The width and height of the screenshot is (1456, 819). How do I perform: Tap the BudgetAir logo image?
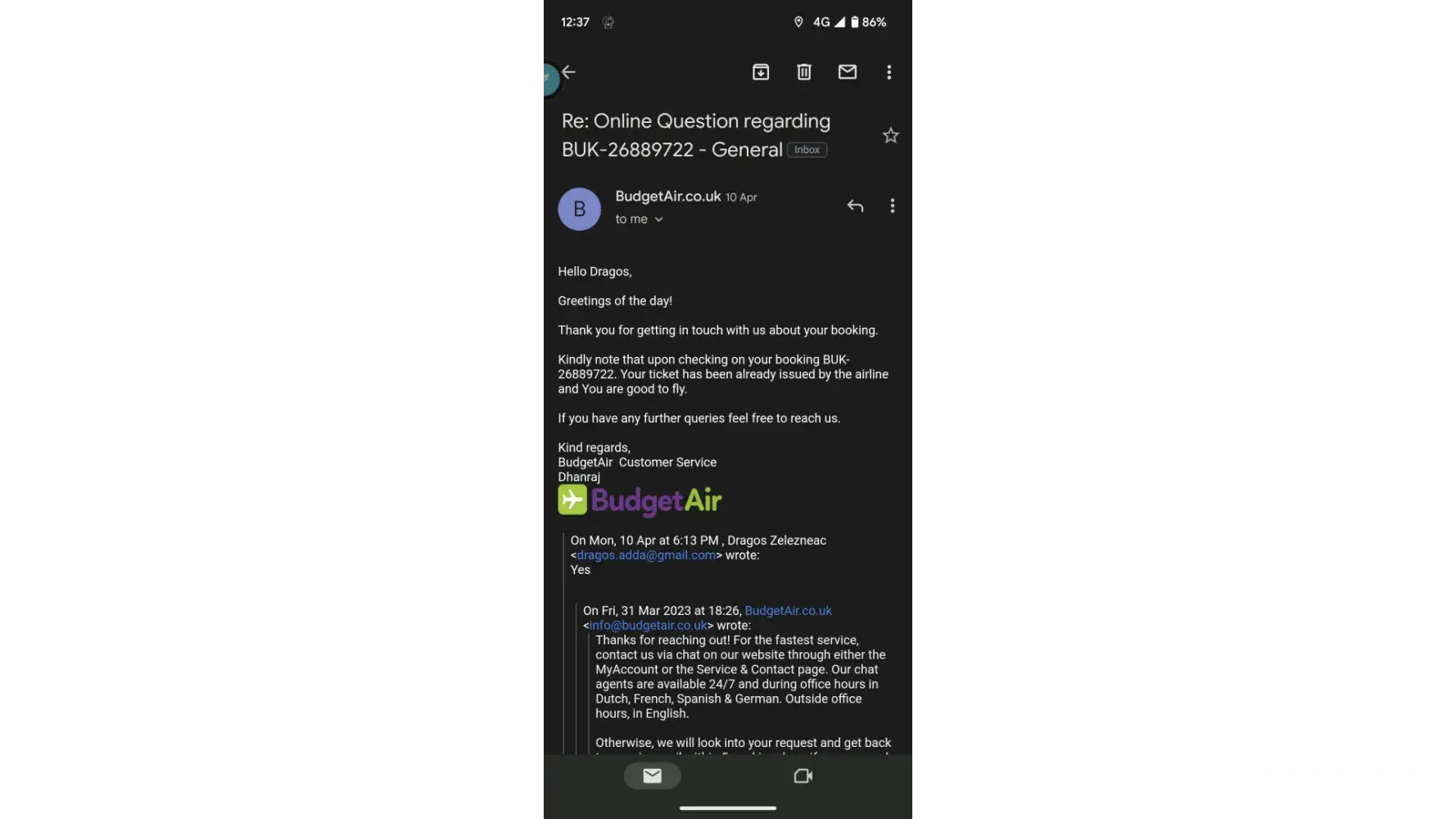point(640,500)
